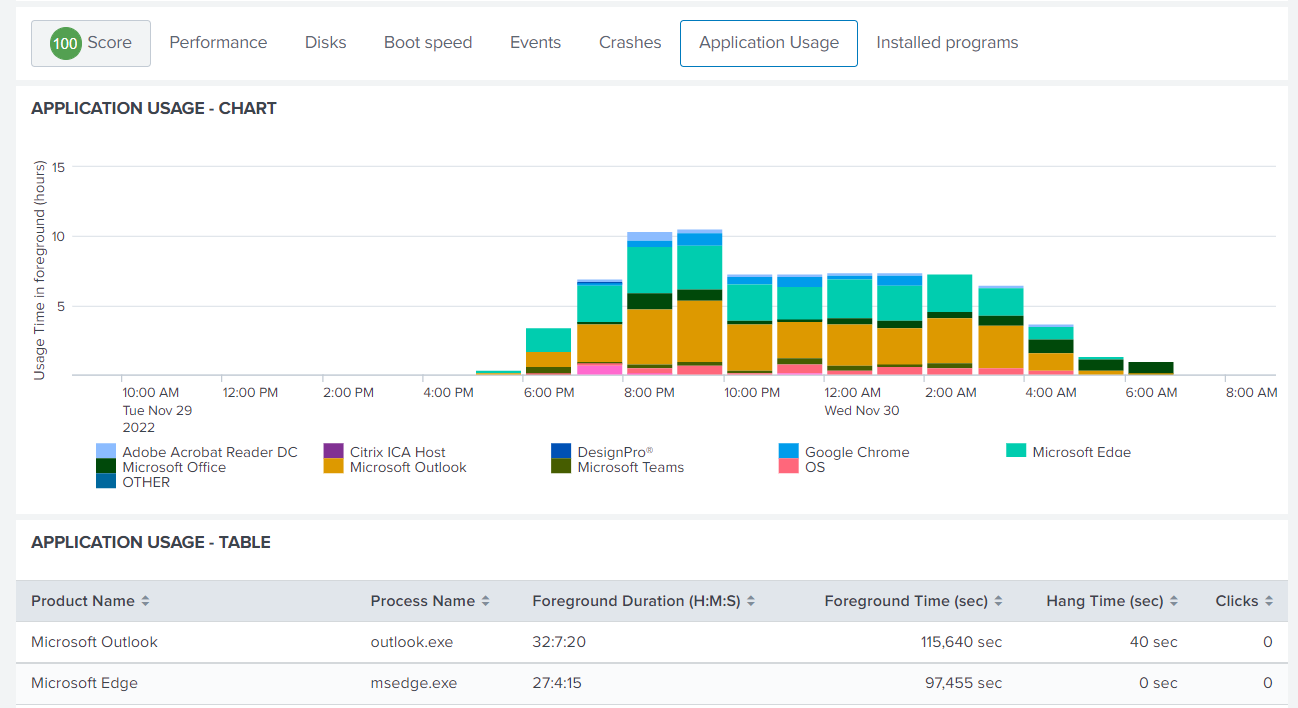
Task: Click the Adobe Acrobat Reader DC legend label
Action: tap(210, 452)
